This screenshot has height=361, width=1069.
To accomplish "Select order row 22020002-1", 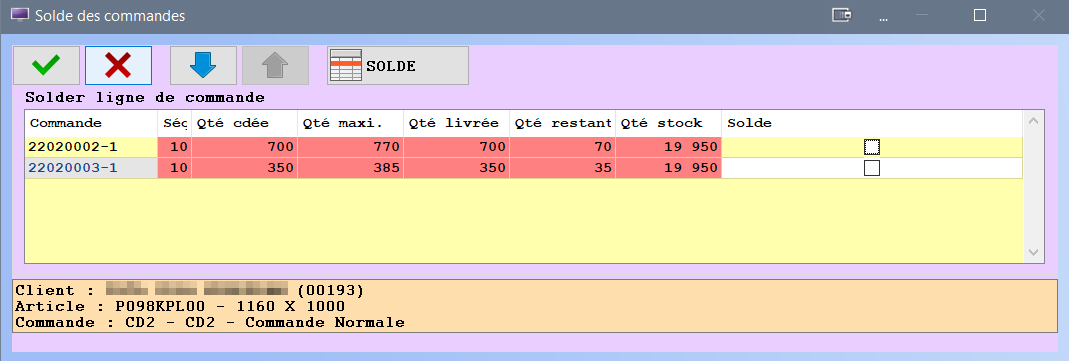I will click(524, 147).
